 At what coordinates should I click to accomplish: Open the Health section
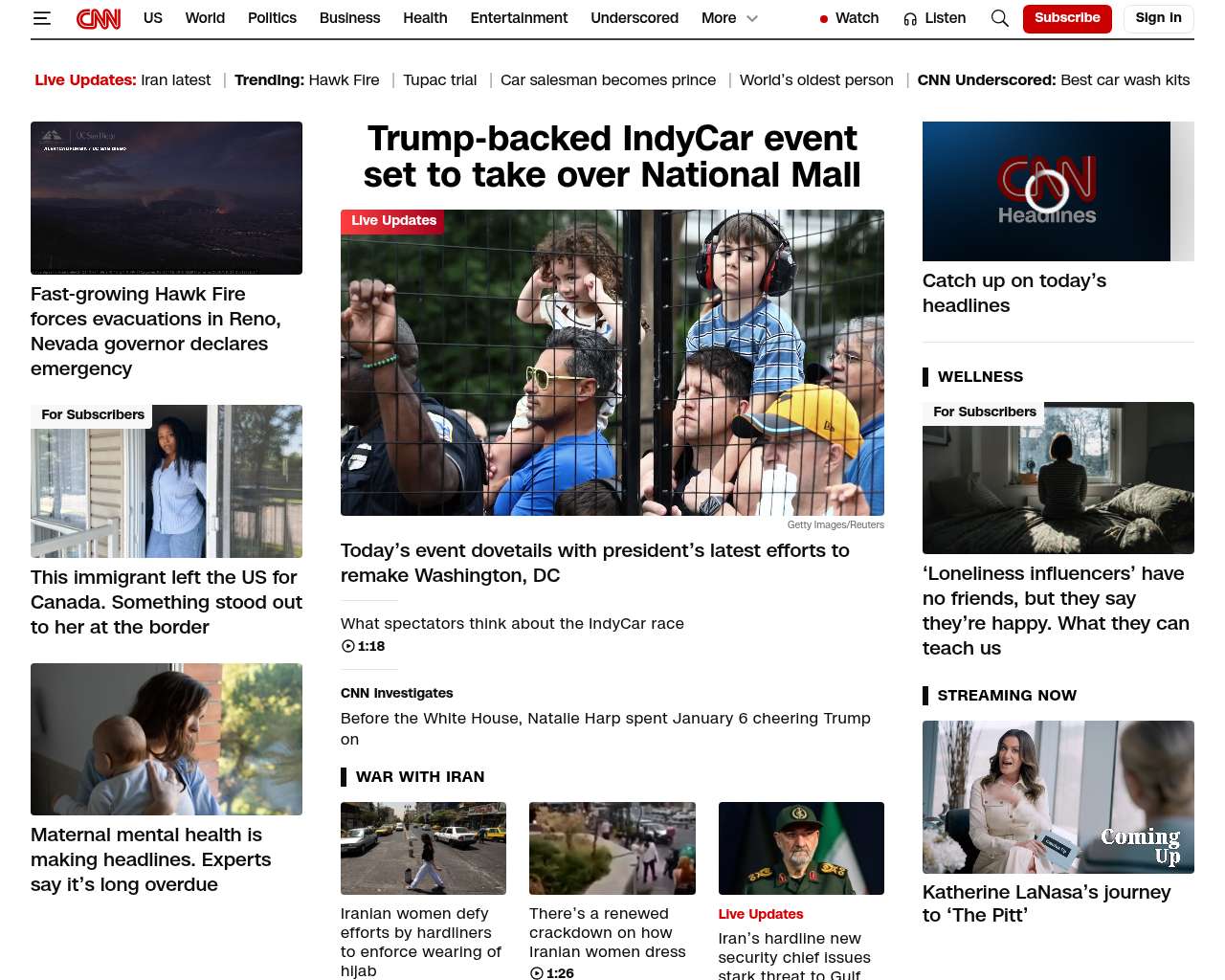(425, 18)
